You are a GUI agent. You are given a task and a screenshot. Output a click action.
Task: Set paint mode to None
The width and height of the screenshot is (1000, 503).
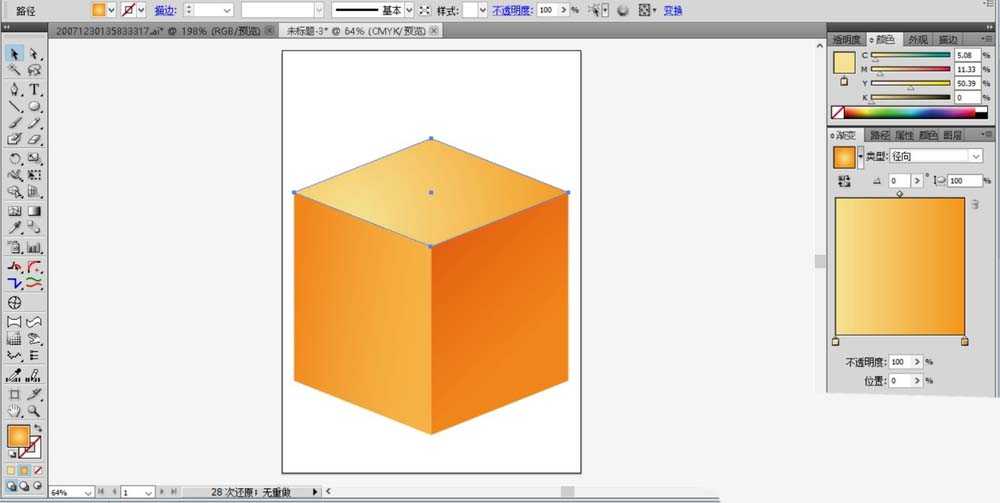pyautogui.click(x=38, y=470)
